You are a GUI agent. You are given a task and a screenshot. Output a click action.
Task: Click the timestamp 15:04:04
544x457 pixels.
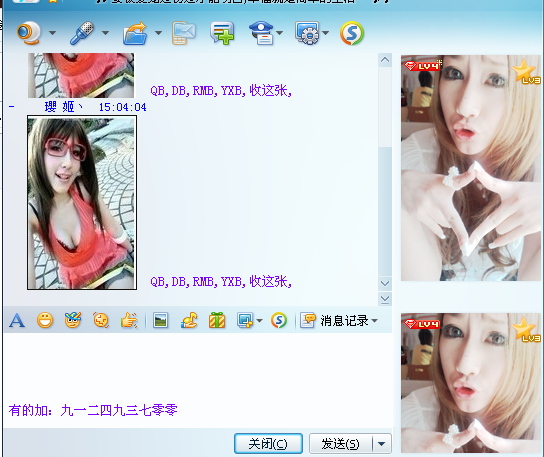(122, 107)
